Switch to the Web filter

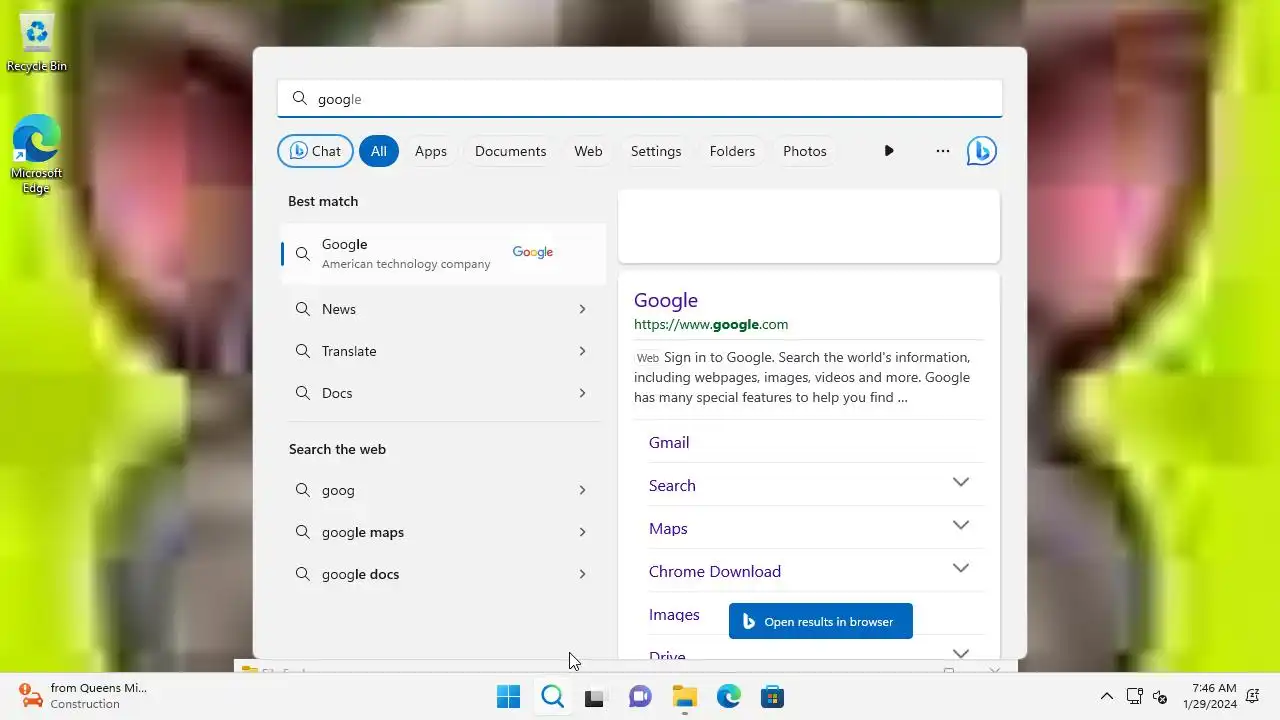[588, 151]
